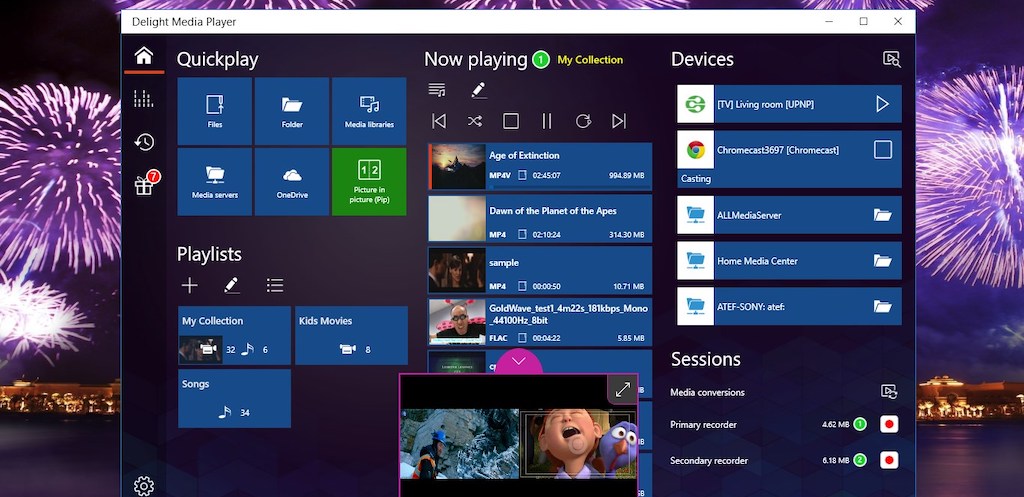Collapse the video preview with pink chevron

519,361
